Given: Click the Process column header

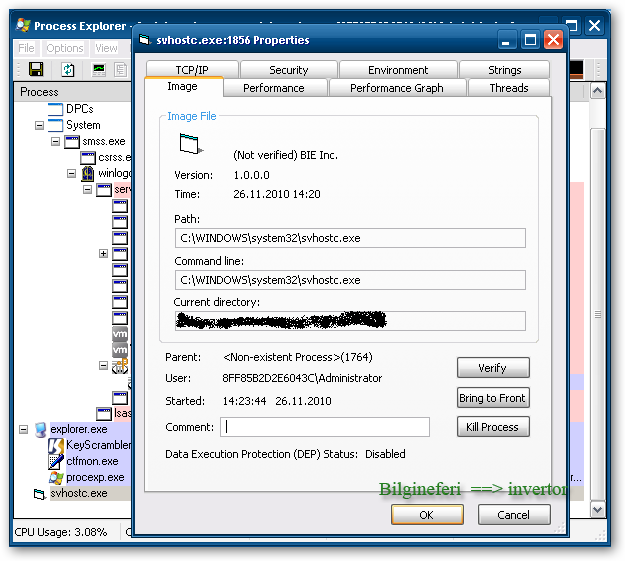Looking at the screenshot, I should [72, 92].
